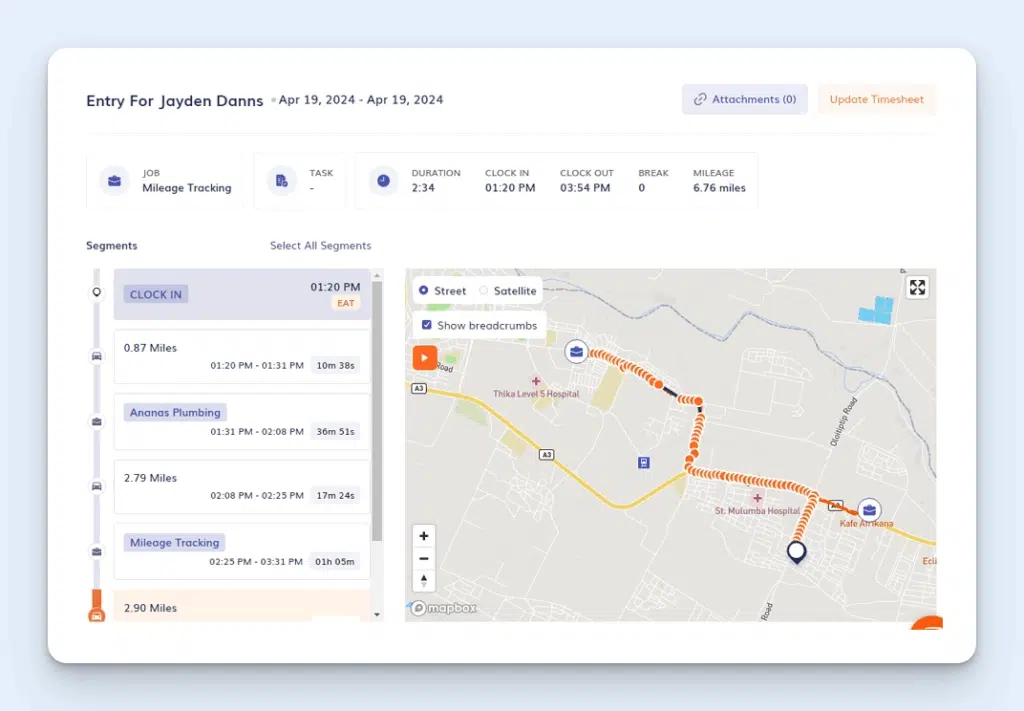Expand the map to fullscreen
Screen dimensions: 1024x711
[x=917, y=287]
